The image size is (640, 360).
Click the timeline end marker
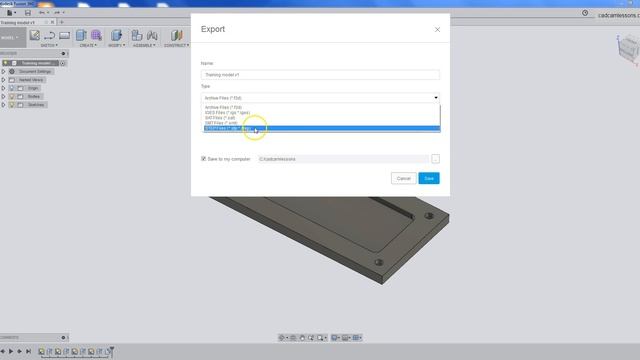click(111, 351)
